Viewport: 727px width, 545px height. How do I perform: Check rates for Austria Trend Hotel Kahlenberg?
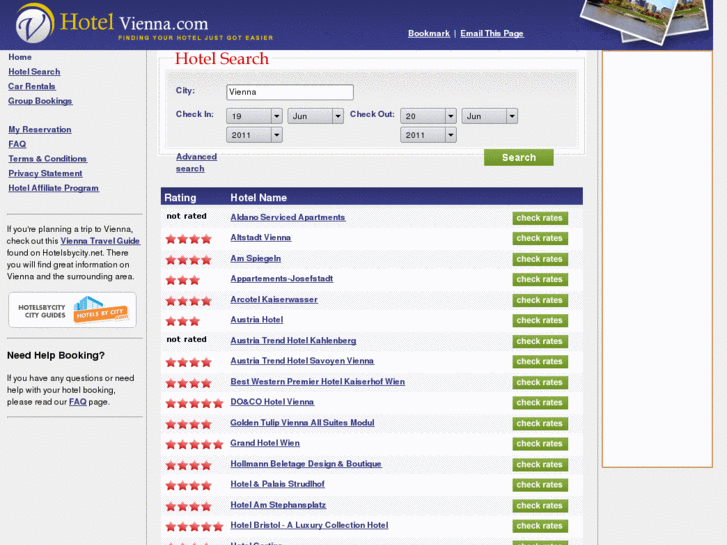[x=540, y=341]
